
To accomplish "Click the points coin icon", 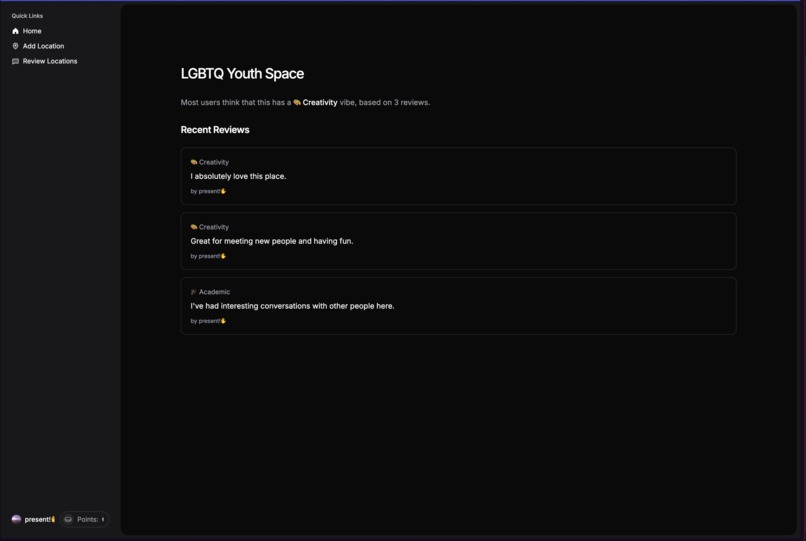I will pos(68,519).
